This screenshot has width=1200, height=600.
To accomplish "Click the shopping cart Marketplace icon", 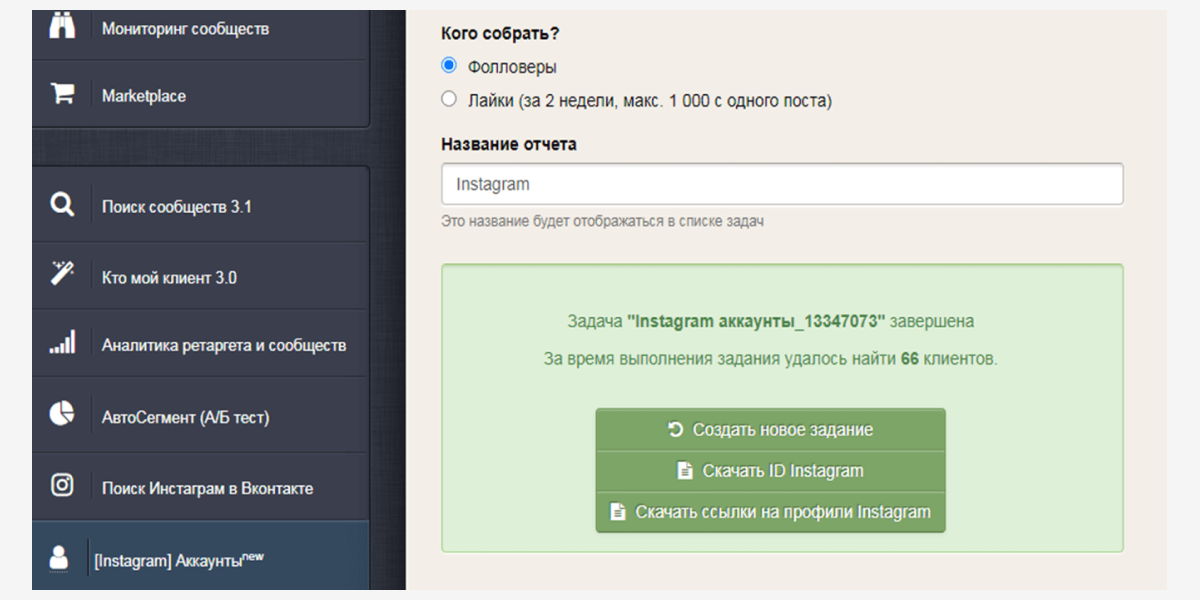I will tap(62, 95).
